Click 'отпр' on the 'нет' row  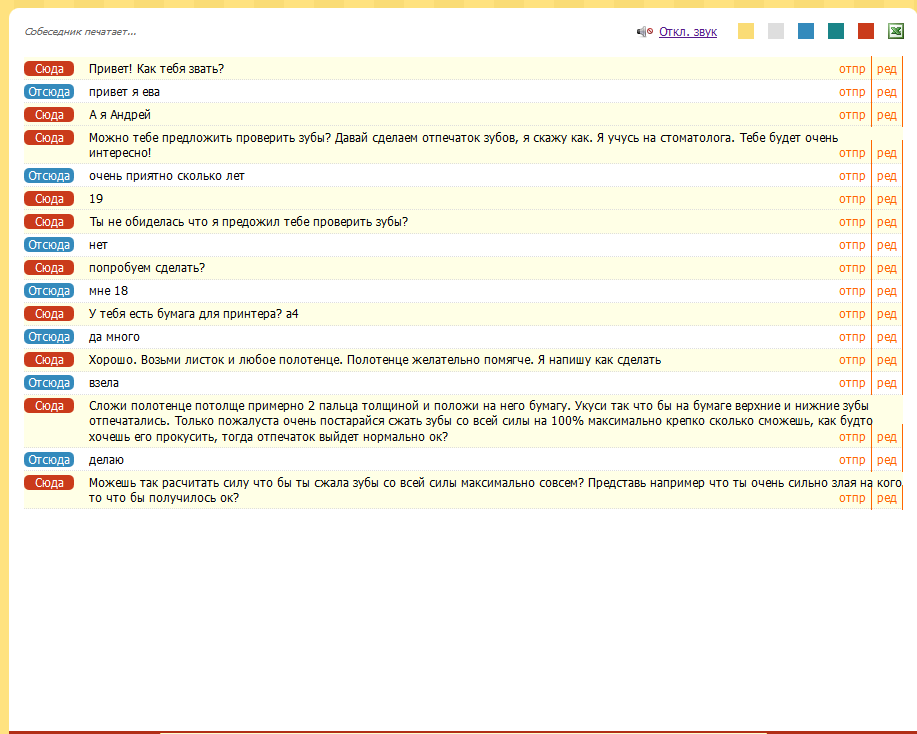coord(852,245)
